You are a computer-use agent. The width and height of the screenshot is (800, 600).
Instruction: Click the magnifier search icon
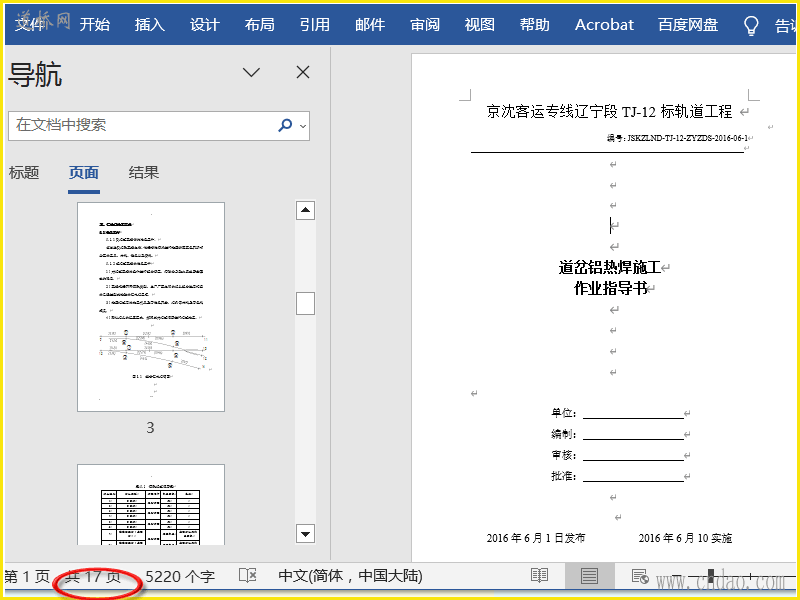pyautogui.click(x=285, y=125)
